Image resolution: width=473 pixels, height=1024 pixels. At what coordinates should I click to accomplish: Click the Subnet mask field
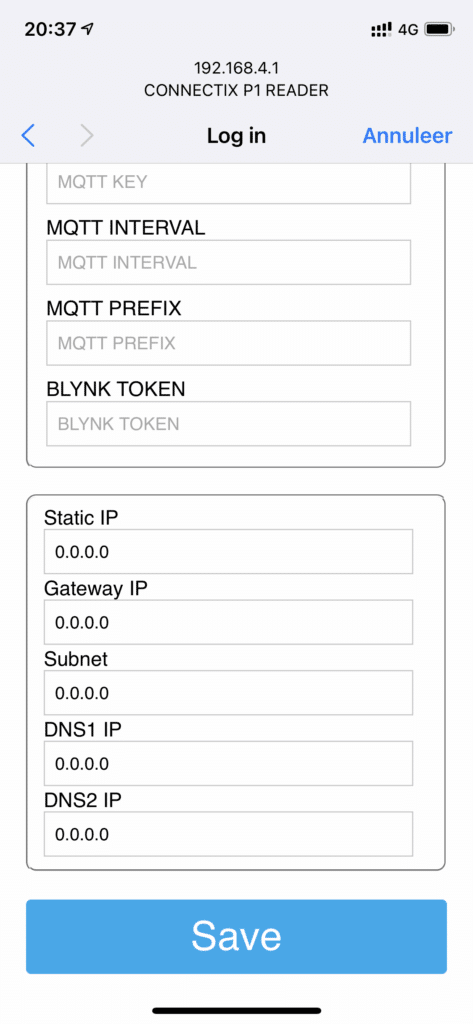coord(229,693)
